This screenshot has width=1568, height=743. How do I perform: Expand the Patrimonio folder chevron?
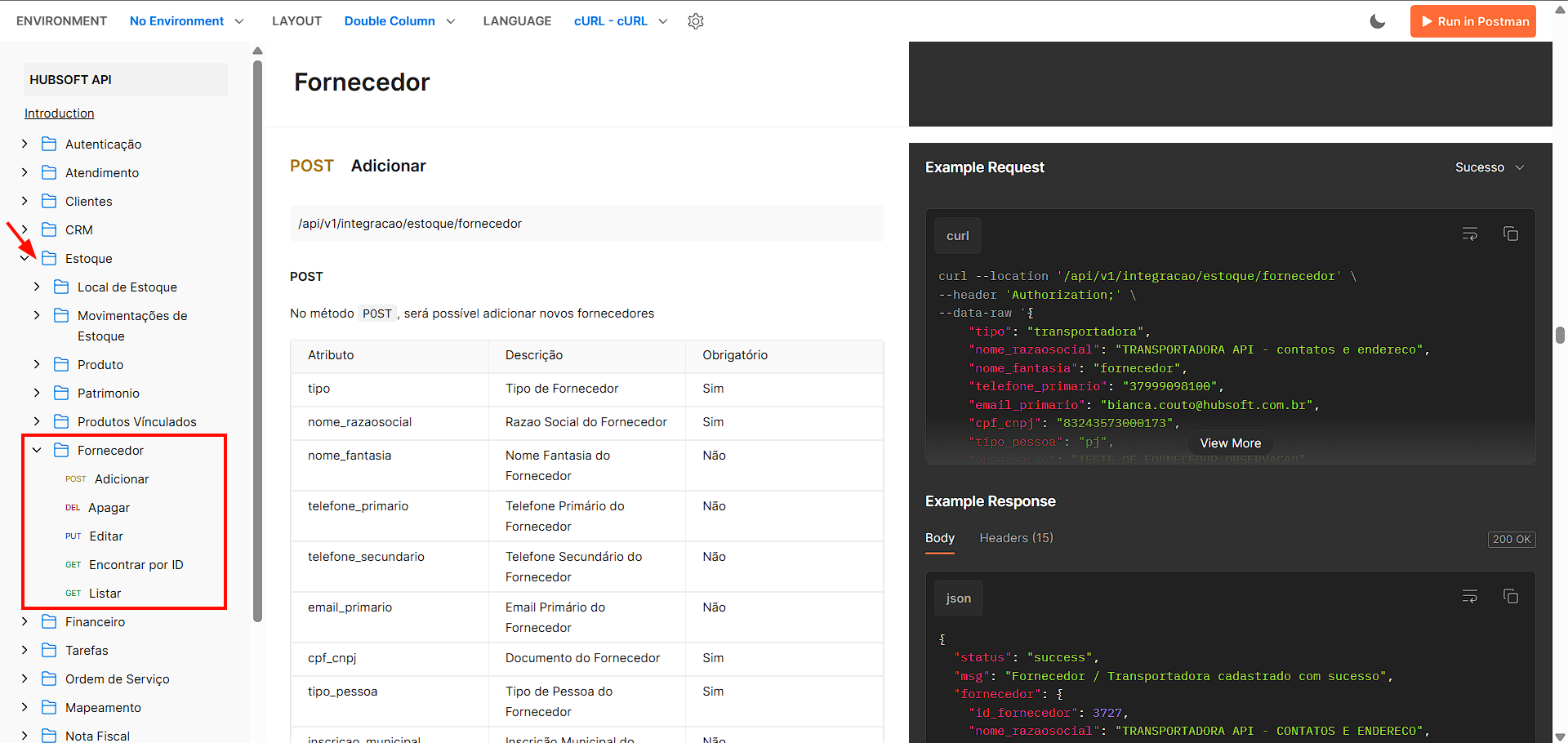click(37, 393)
